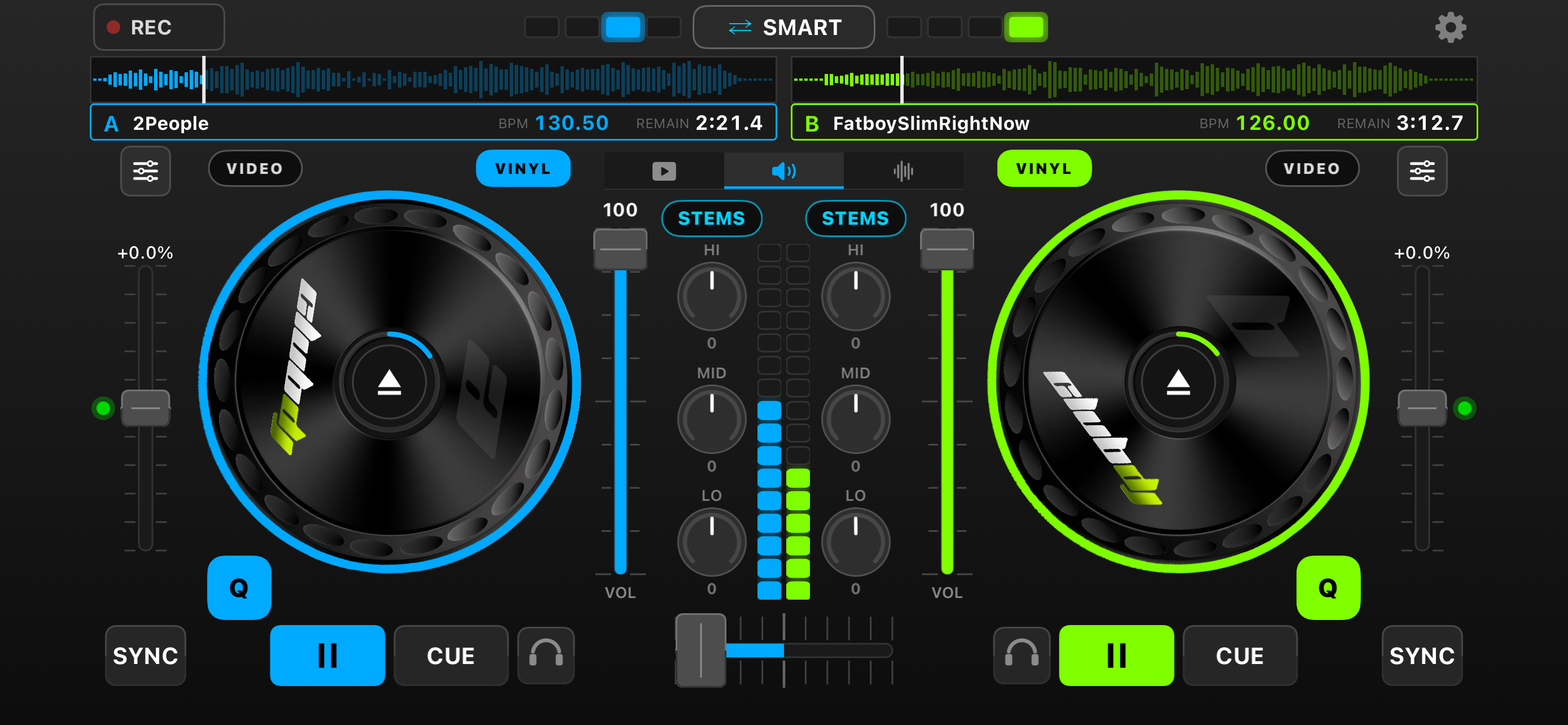Viewport: 1568px width, 725px height.
Task: Reset deck B pitch via green dot
Action: [x=1465, y=408]
